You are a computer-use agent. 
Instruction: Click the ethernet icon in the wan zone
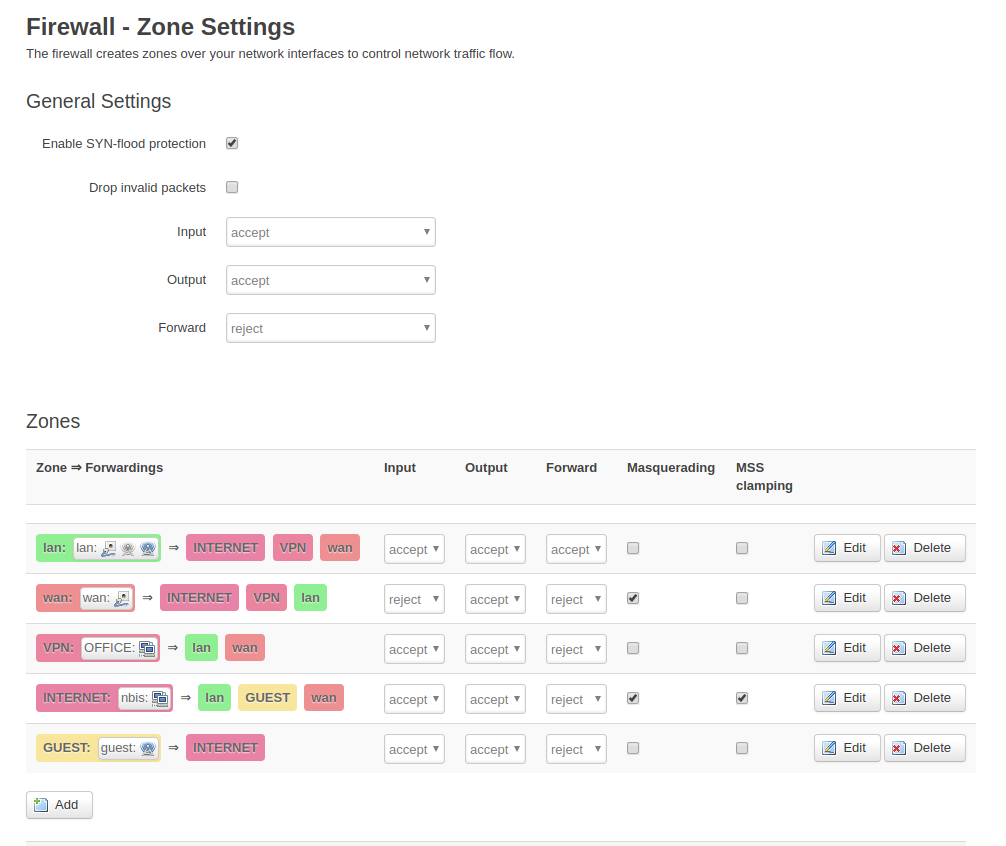(122, 598)
